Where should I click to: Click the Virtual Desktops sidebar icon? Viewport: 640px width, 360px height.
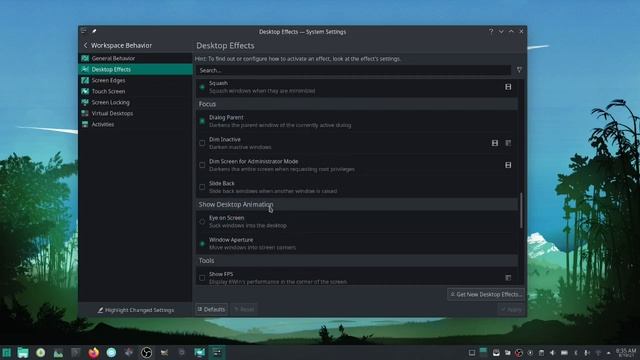(x=85, y=113)
